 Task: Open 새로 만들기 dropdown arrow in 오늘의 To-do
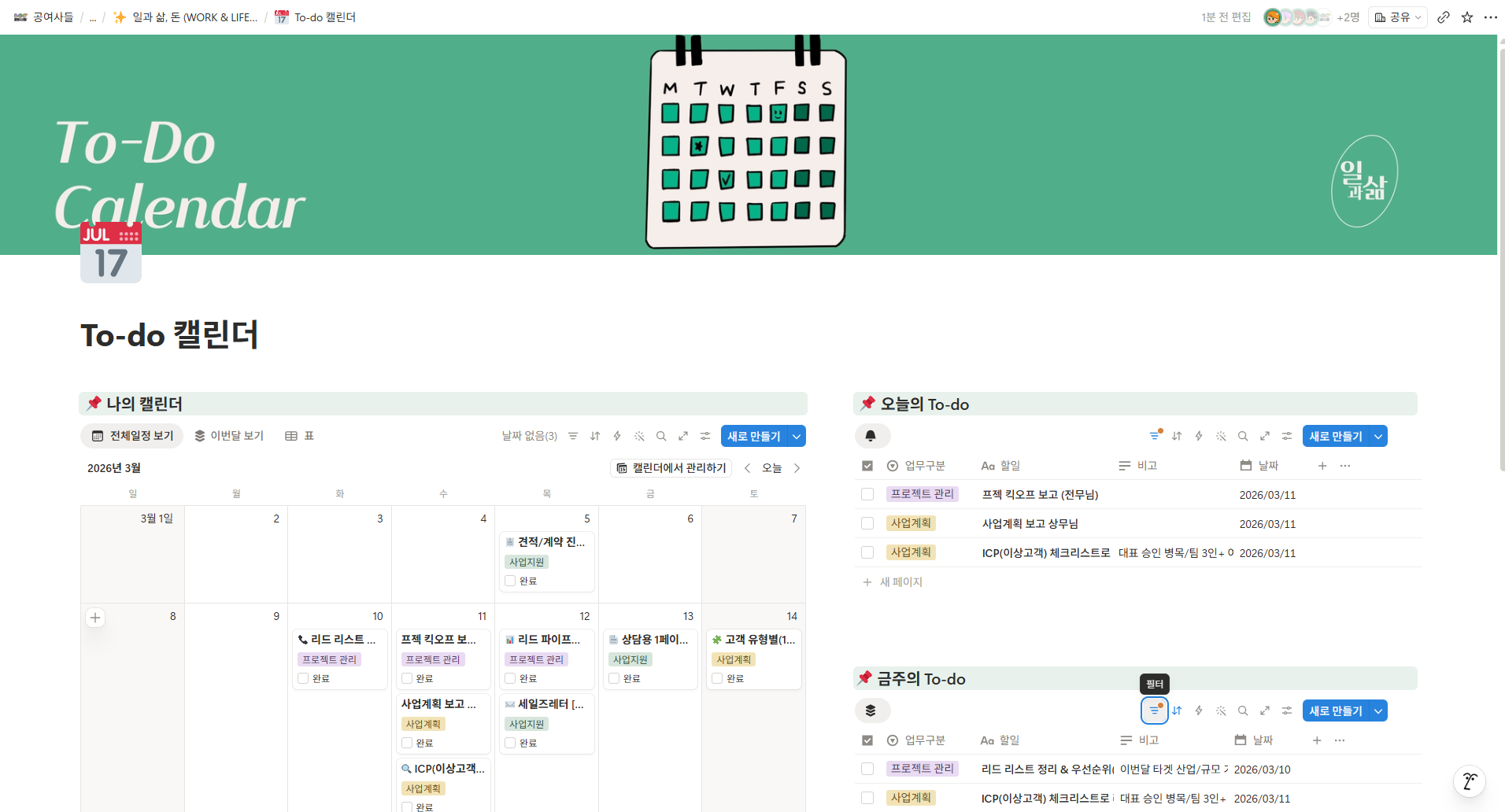1378,436
